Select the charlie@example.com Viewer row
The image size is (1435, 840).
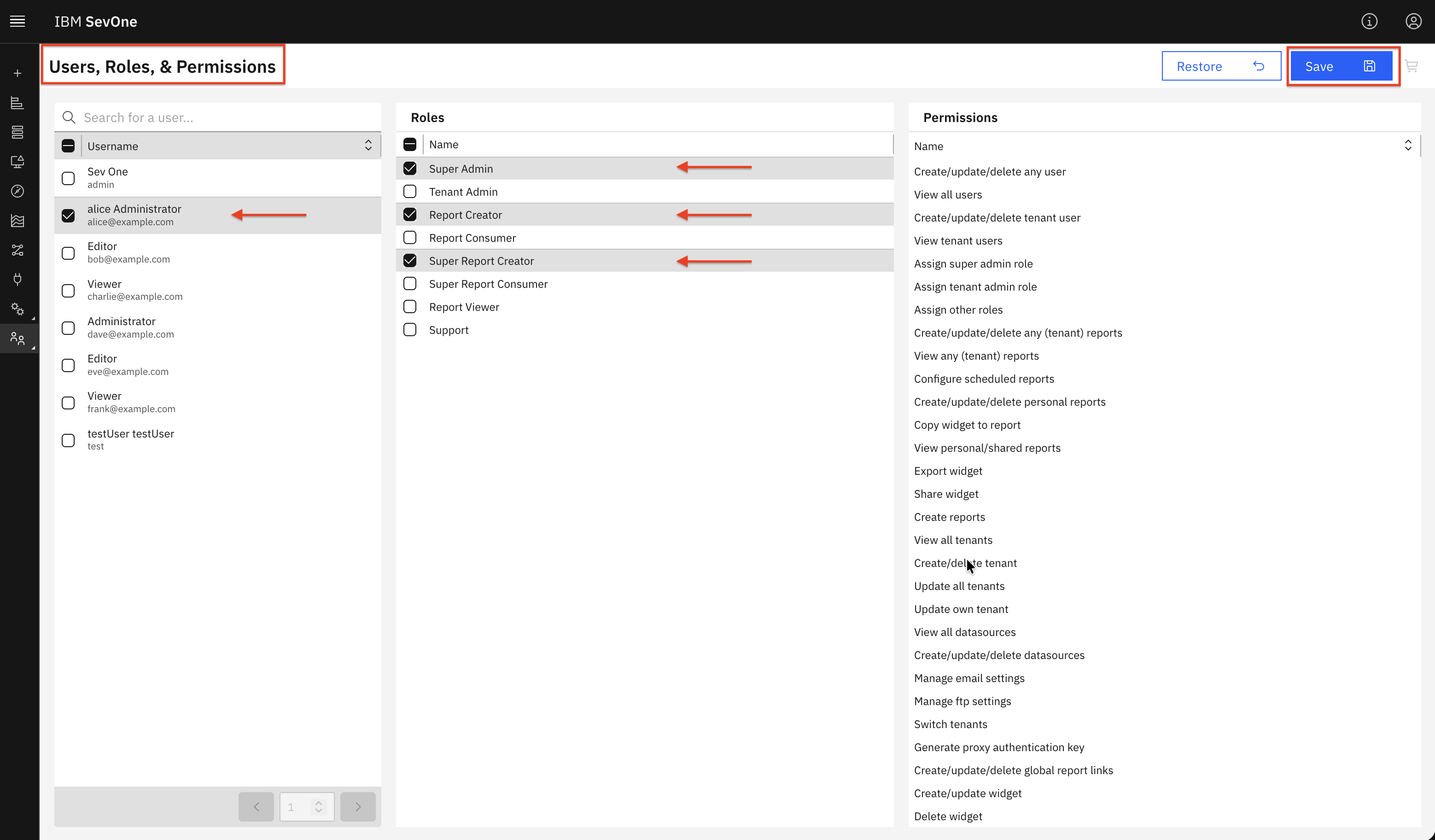point(217,290)
